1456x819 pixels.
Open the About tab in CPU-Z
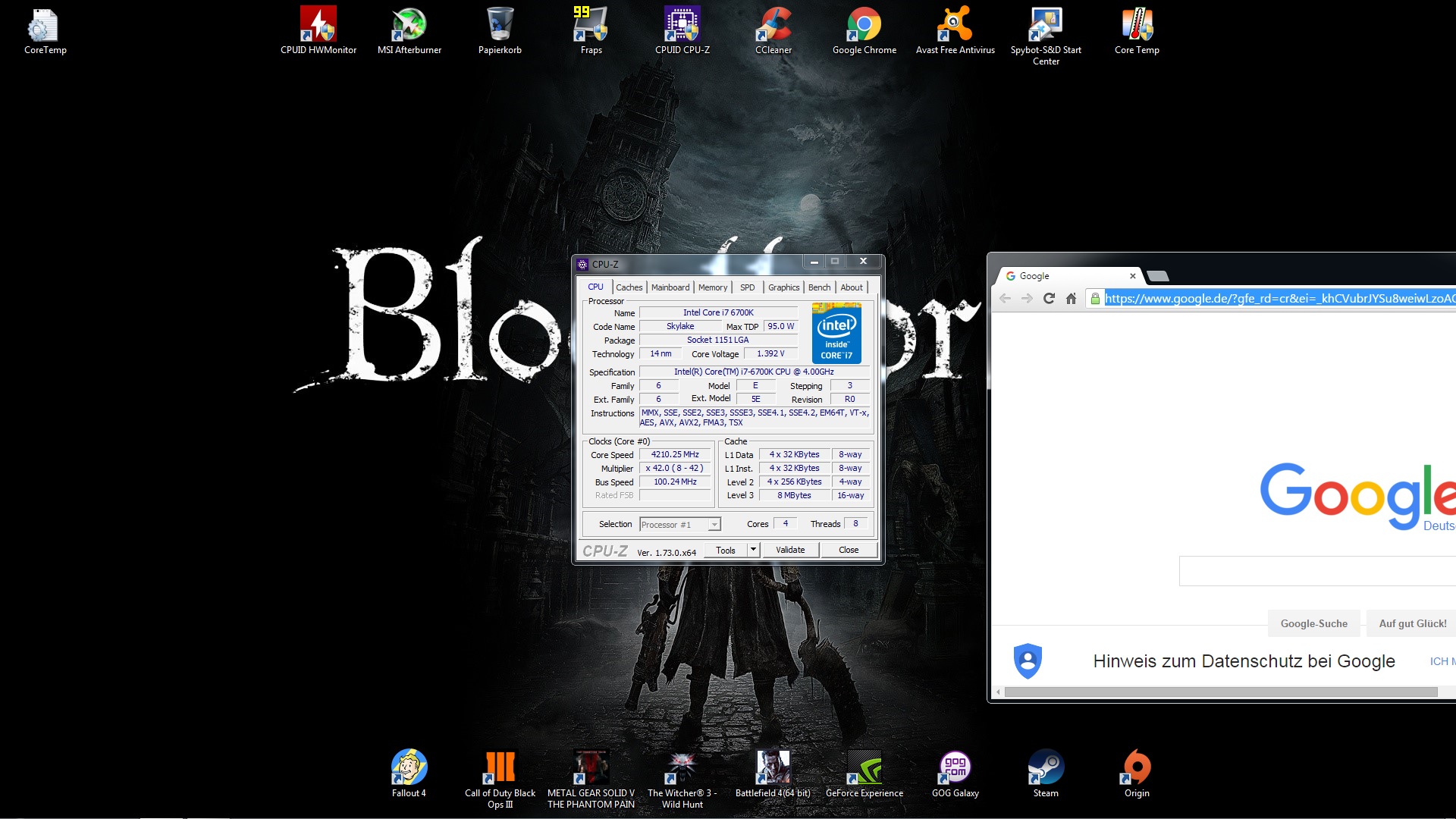coord(852,287)
